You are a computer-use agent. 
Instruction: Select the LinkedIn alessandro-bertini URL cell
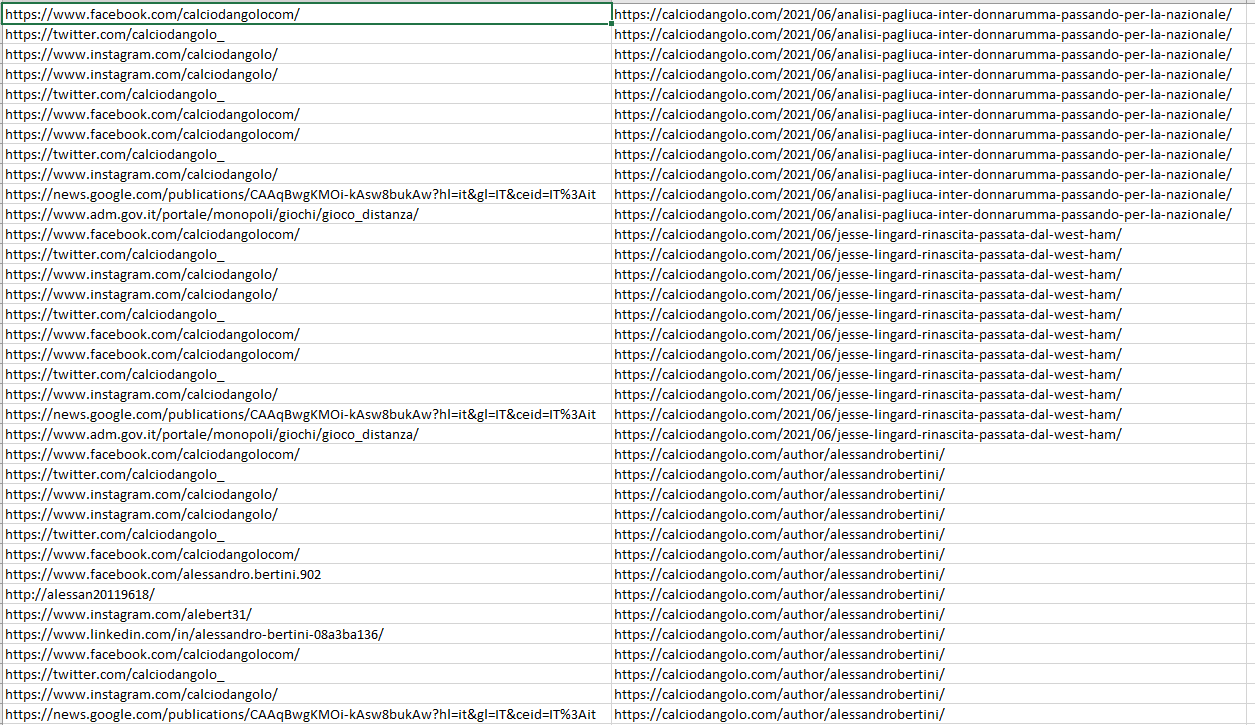[x=194, y=634]
